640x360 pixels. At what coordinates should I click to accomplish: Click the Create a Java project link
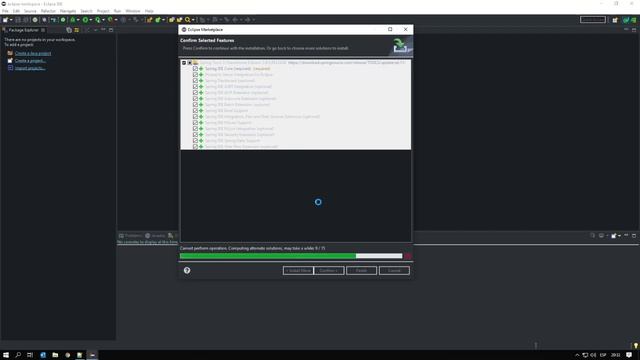click(33, 53)
